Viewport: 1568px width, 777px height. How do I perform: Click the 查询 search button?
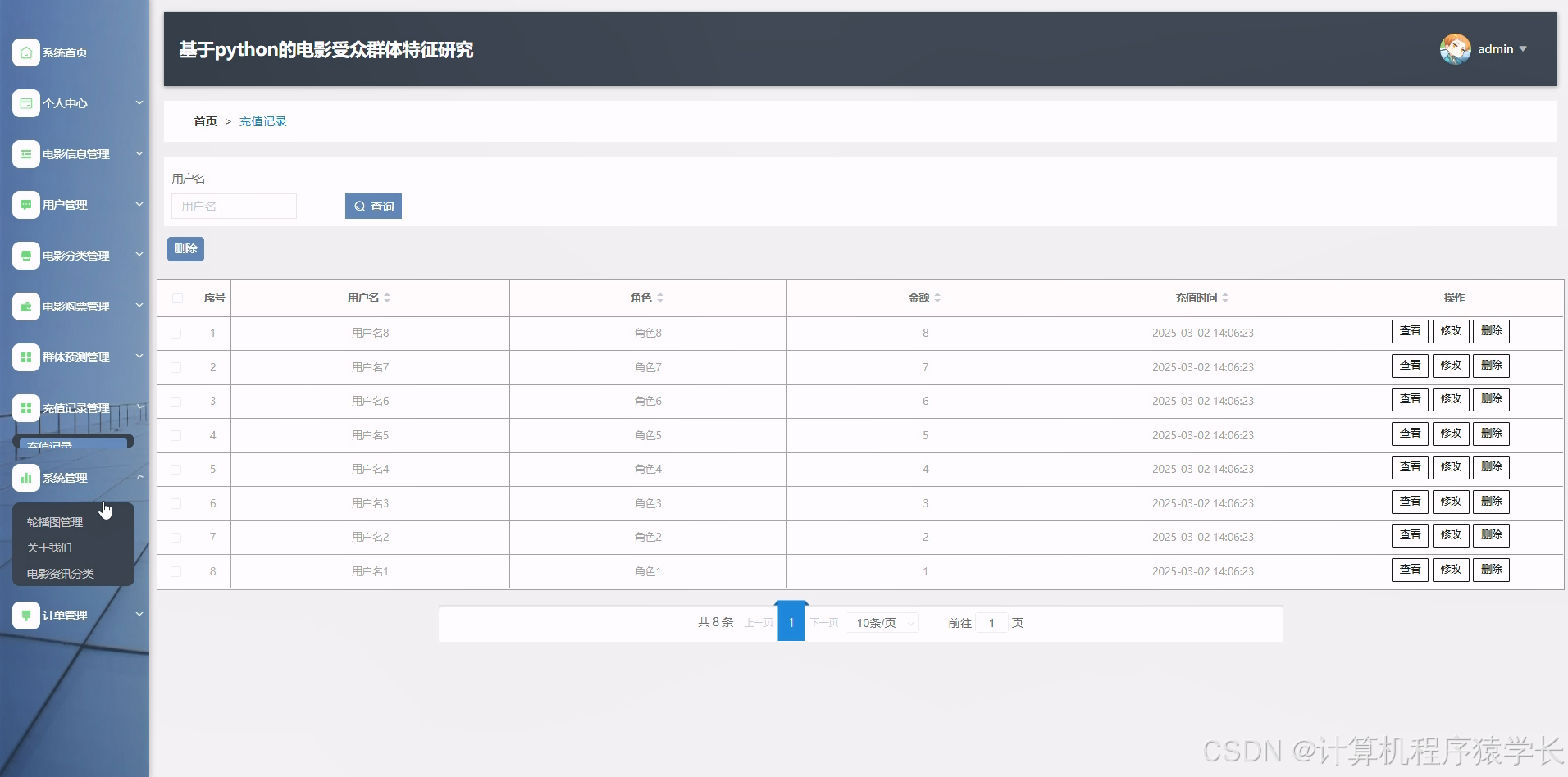(x=373, y=207)
